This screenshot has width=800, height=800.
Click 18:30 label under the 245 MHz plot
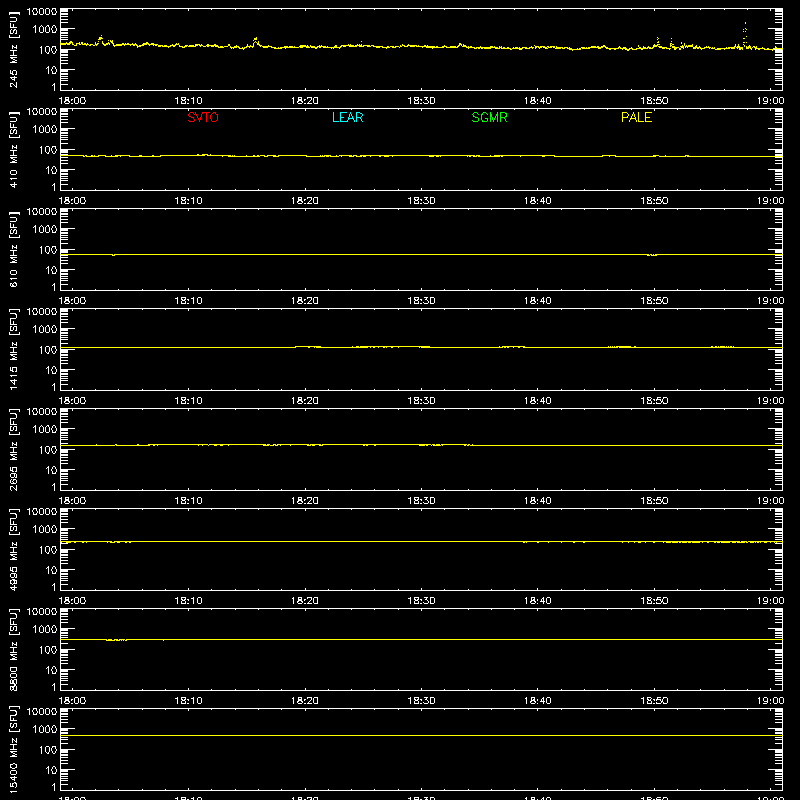coord(421,101)
